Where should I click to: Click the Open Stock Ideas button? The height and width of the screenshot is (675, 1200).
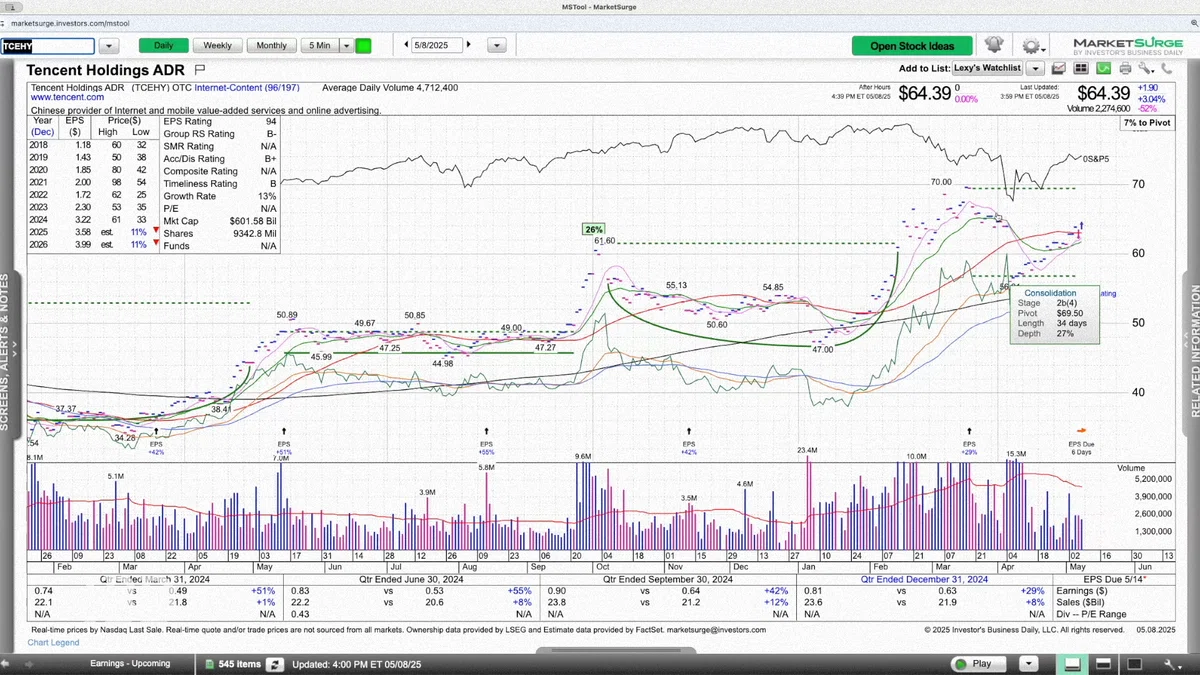pyautogui.click(x=912, y=46)
